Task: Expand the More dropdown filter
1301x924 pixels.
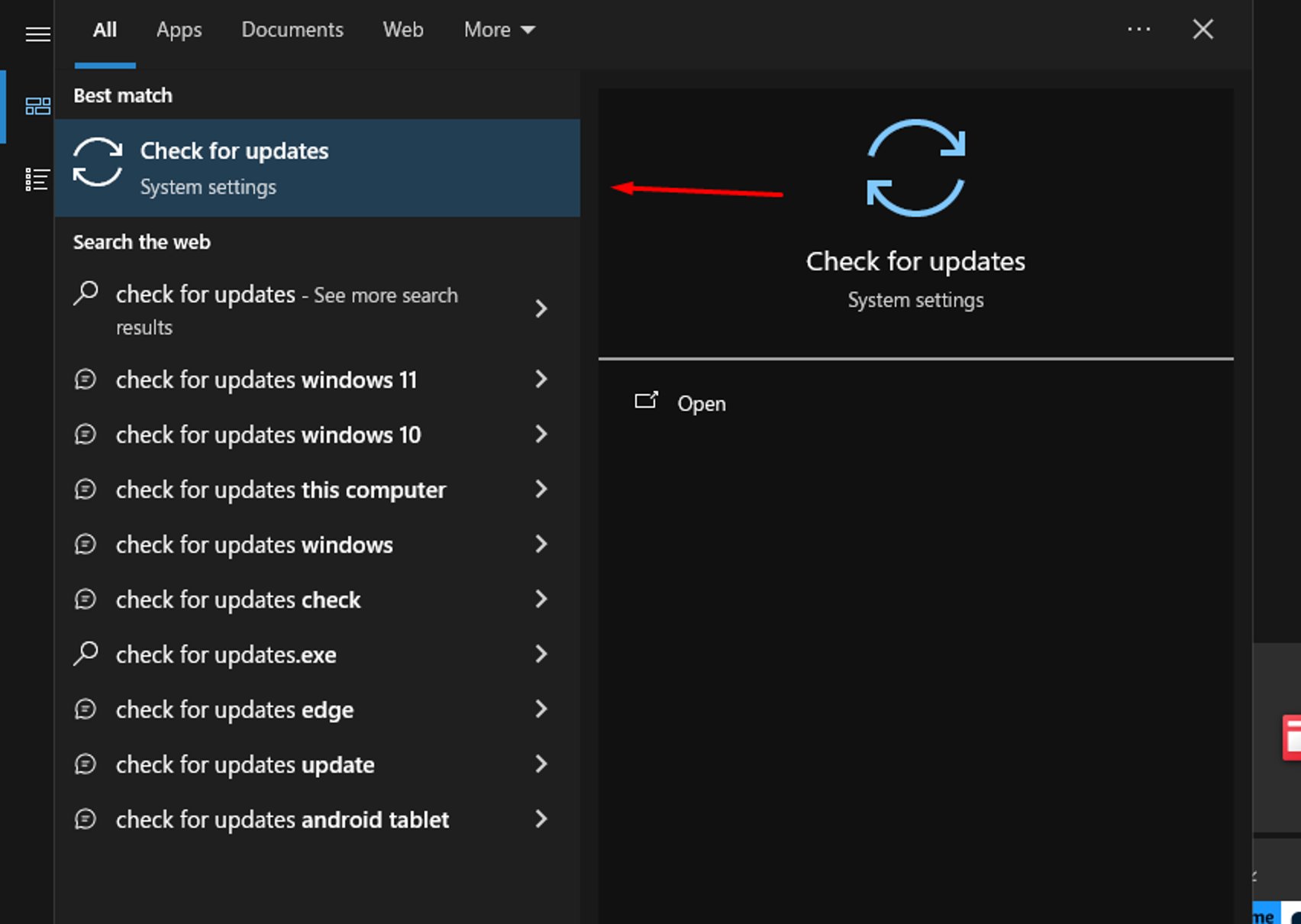Action: (499, 30)
